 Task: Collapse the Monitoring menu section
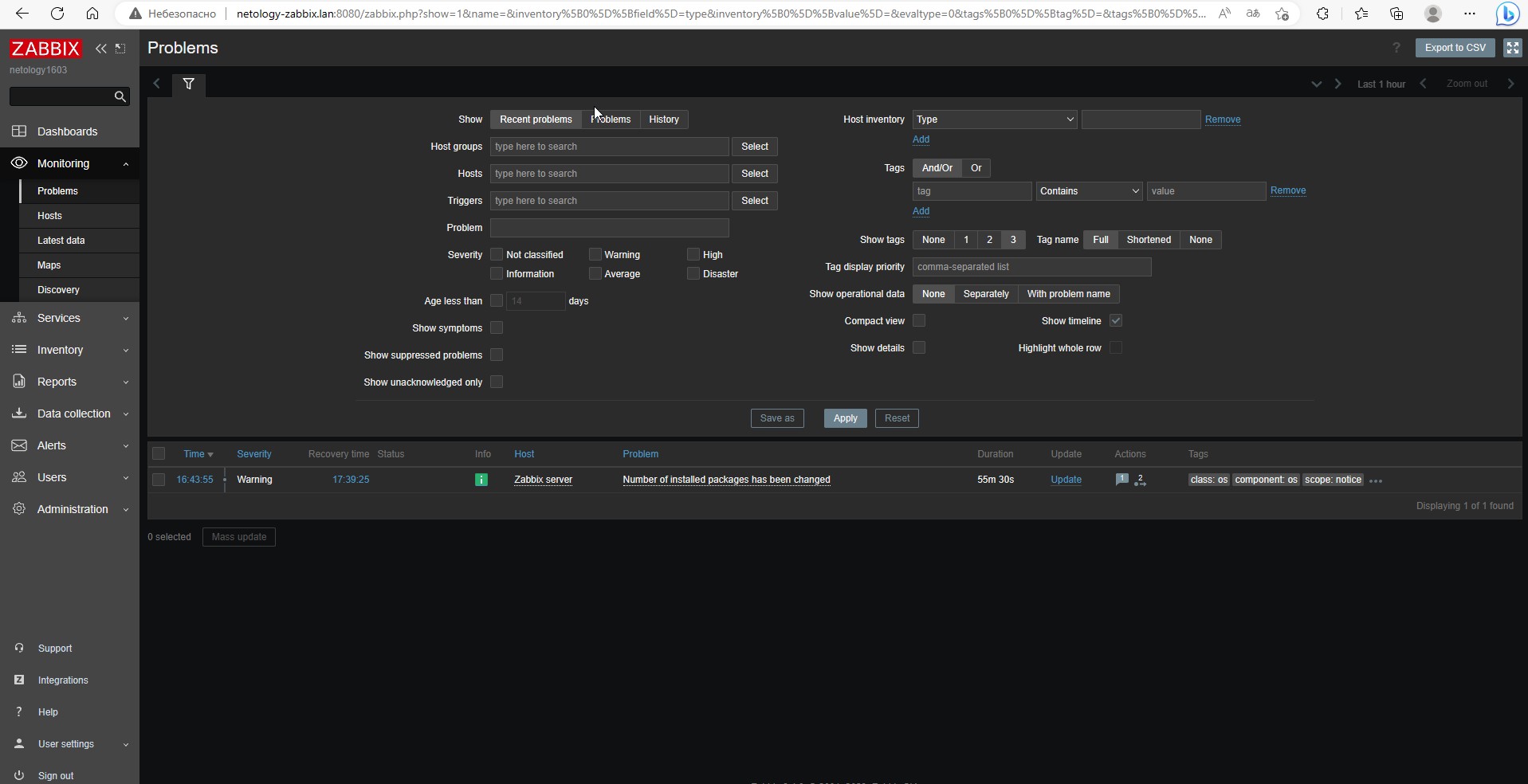point(69,163)
